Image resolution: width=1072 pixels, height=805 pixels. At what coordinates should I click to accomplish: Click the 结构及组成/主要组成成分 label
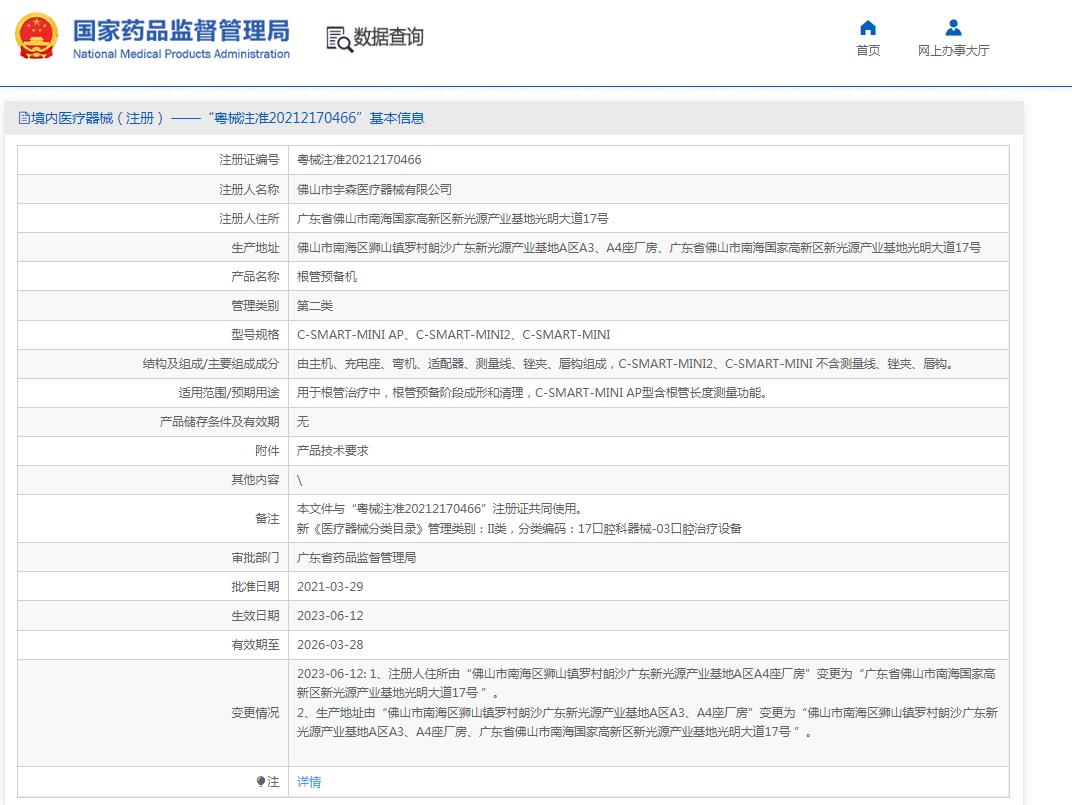tap(211, 364)
